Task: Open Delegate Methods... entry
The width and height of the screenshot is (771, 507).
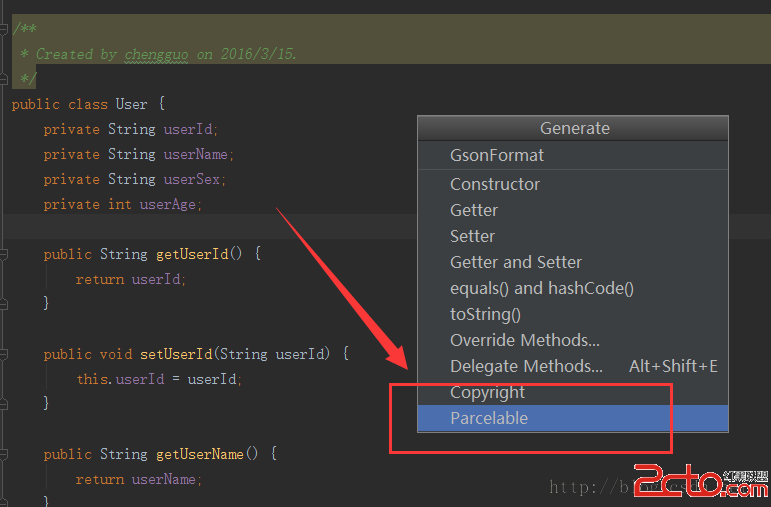Action: click(527, 366)
